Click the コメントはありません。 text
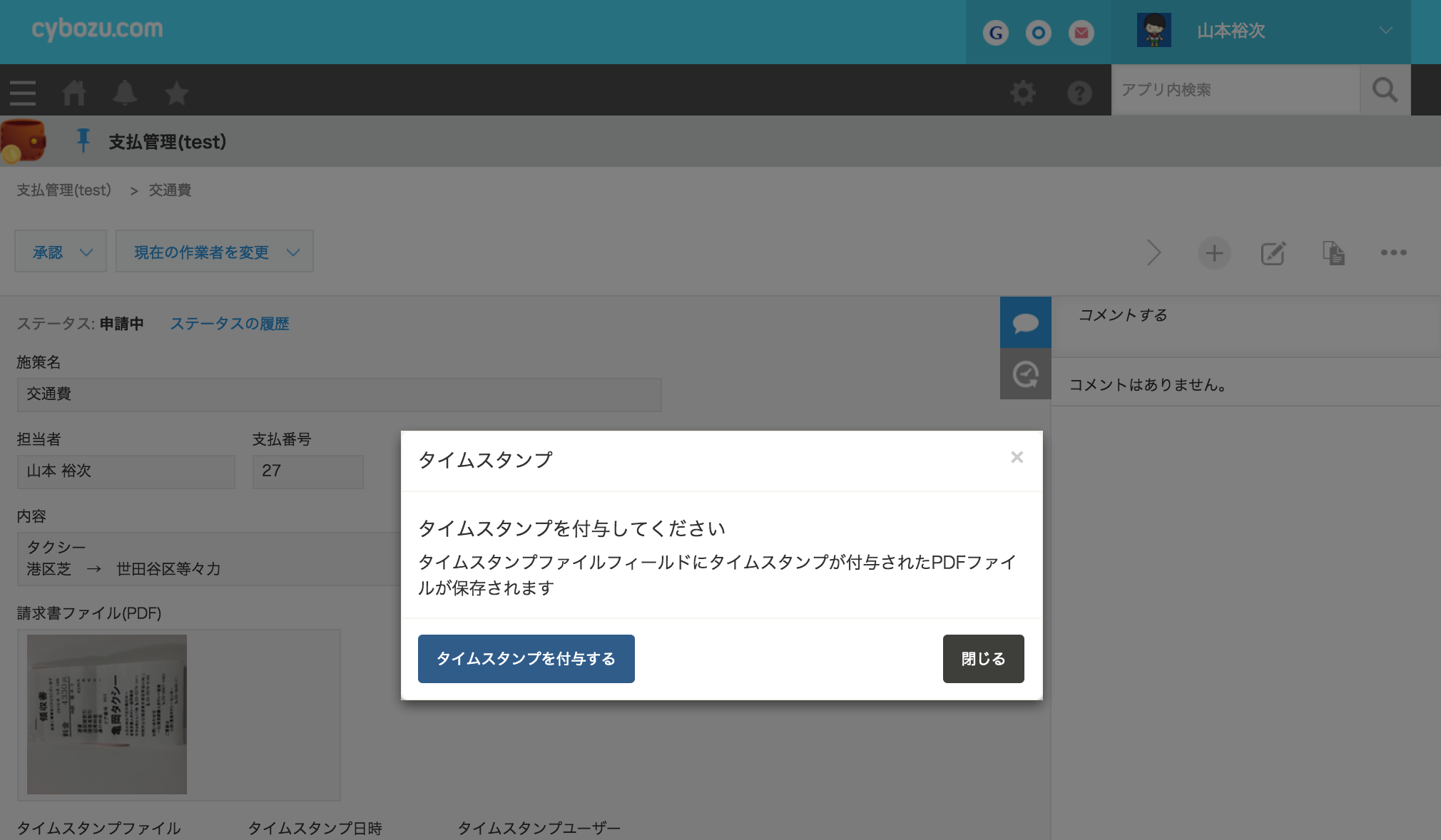1441x840 pixels. (x=1148, y=385)
